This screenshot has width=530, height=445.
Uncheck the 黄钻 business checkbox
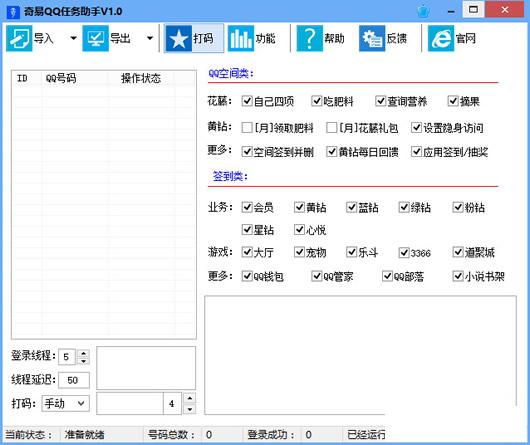pyautogui.click(x=299, y=207)
